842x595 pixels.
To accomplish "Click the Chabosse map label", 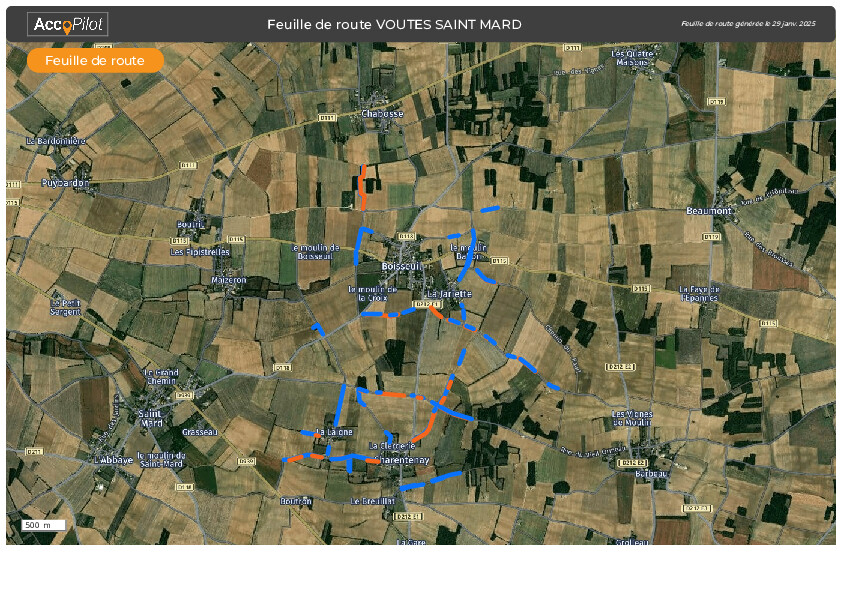I will tap(382, 114).
